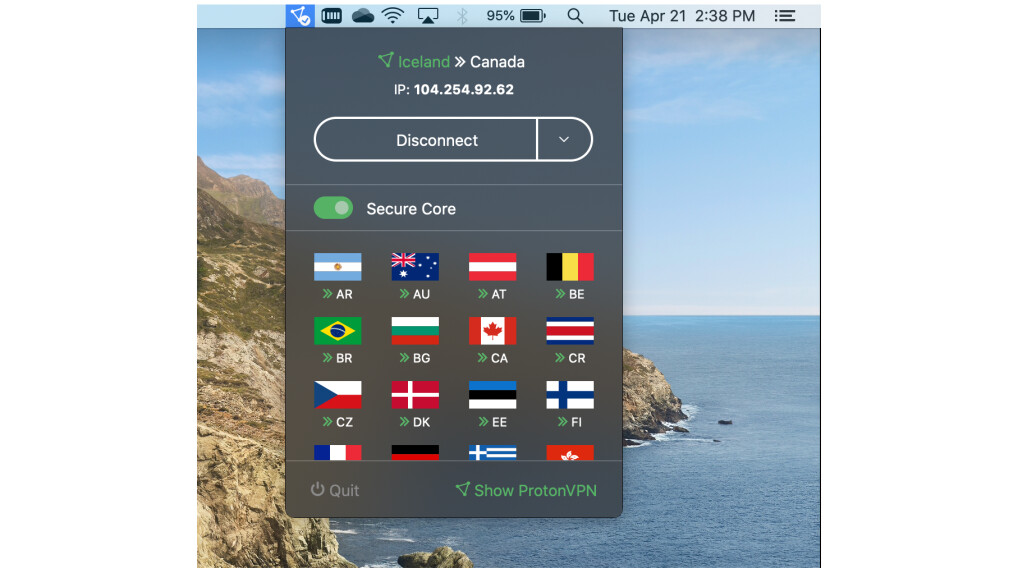Click the Iceland entry server text
The image size is (1018, 573).
pos(423,62)
